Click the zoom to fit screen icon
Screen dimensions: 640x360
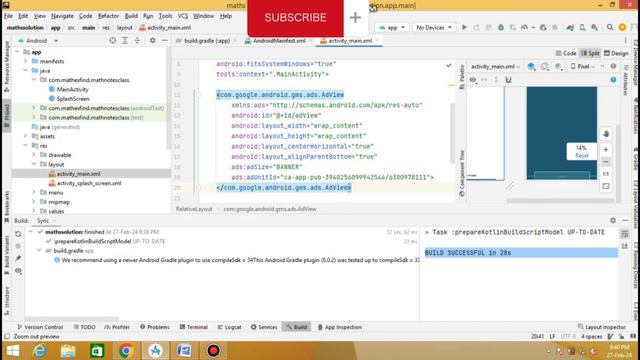coord(606,186)
